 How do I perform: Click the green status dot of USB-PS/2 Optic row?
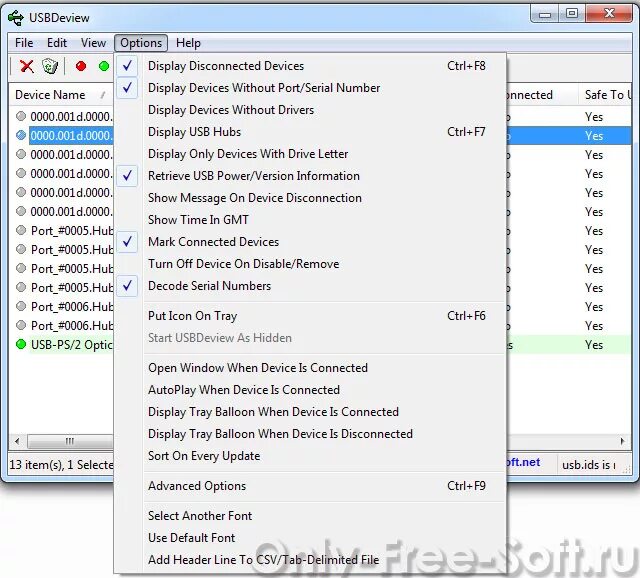click(21, 345)
